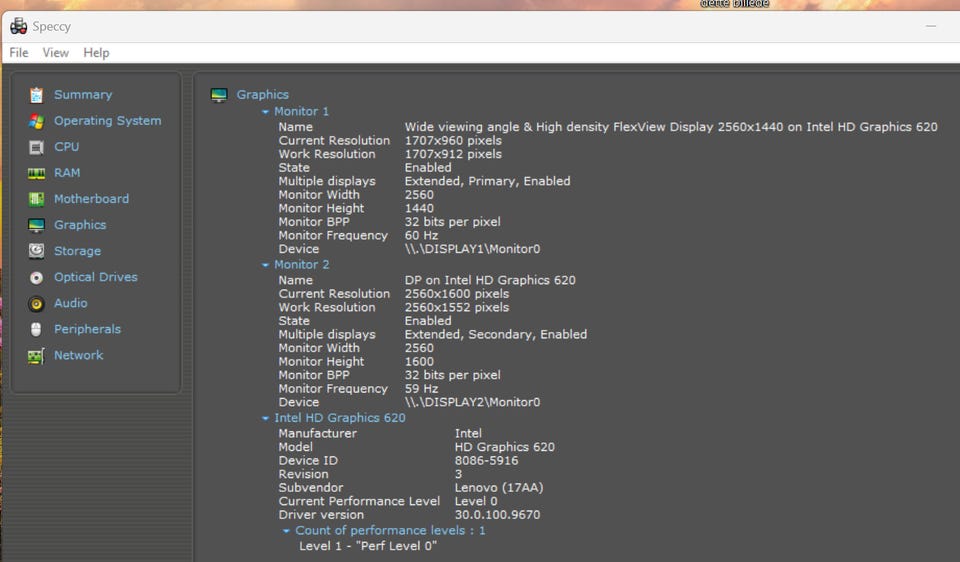Screen dimensions: 960x562
Task: Click driver version '30.0.100.9670'
Action: pyautogui.click(x=497, y=515)
